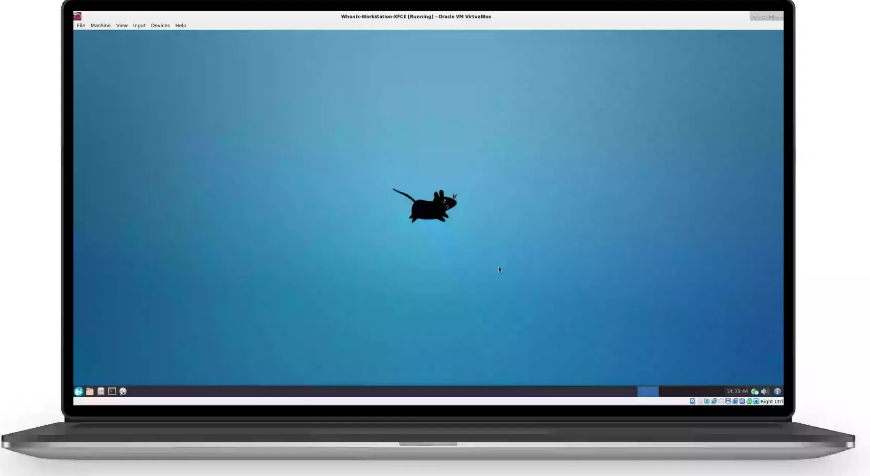Screen dimensions: 870x476
Task: Click the Right Ctrl host key indicator
Action: pos(772,401)
